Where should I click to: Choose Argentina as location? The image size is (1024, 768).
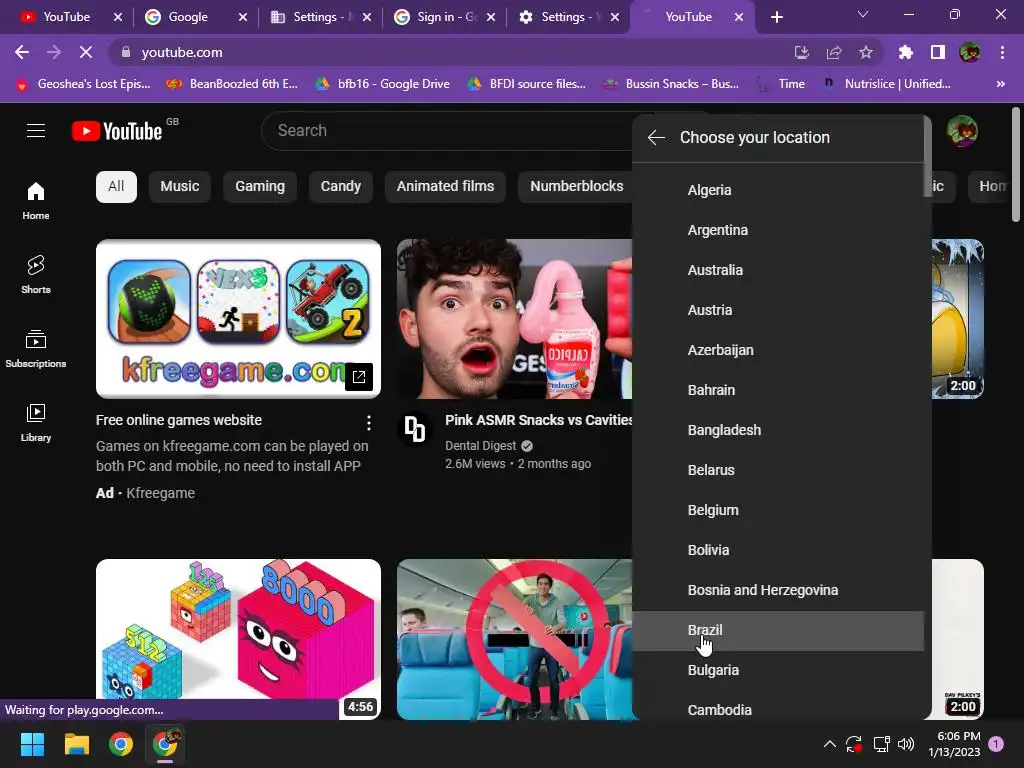(778, 230)
